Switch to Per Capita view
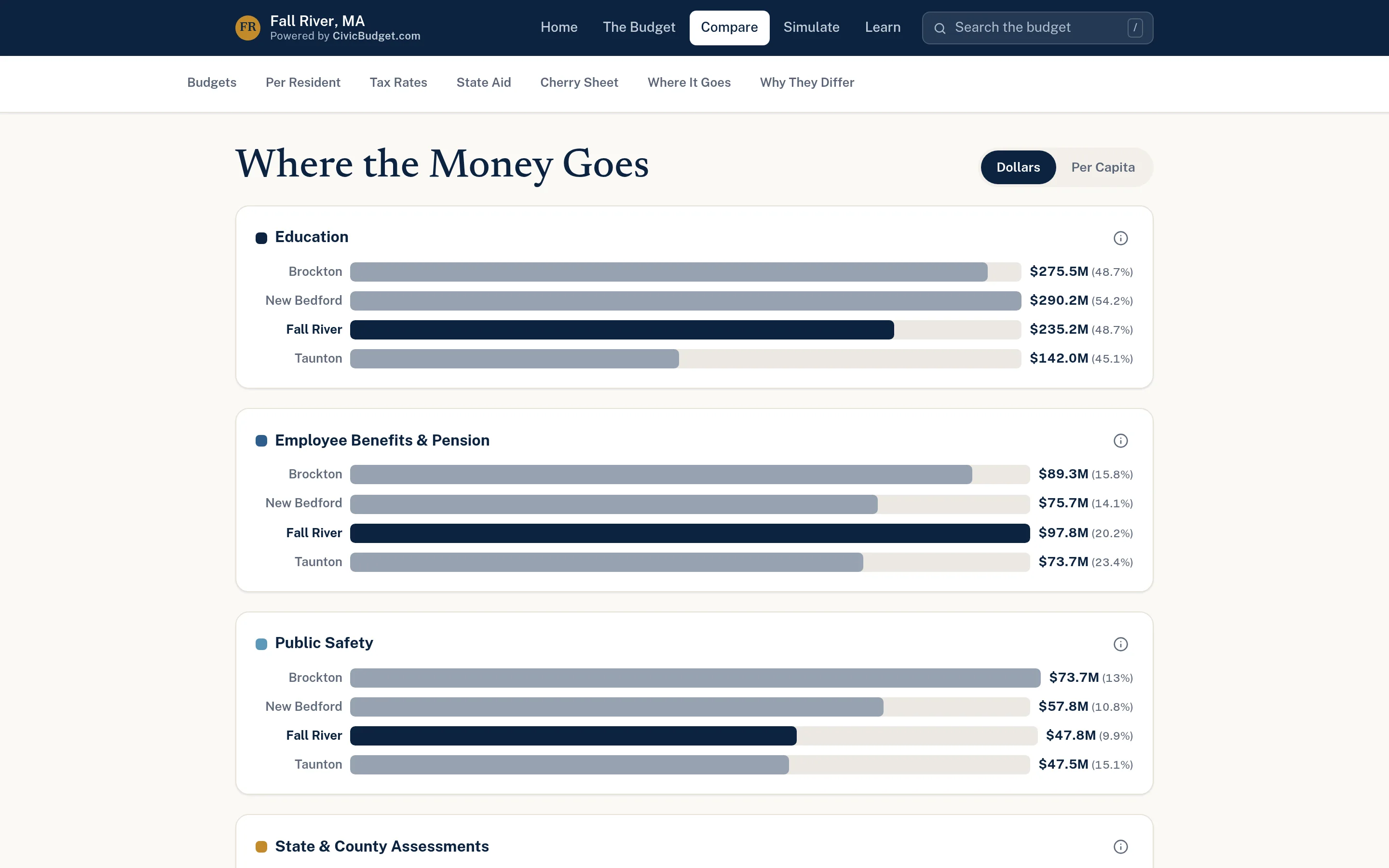 (x=1103, y=167)
